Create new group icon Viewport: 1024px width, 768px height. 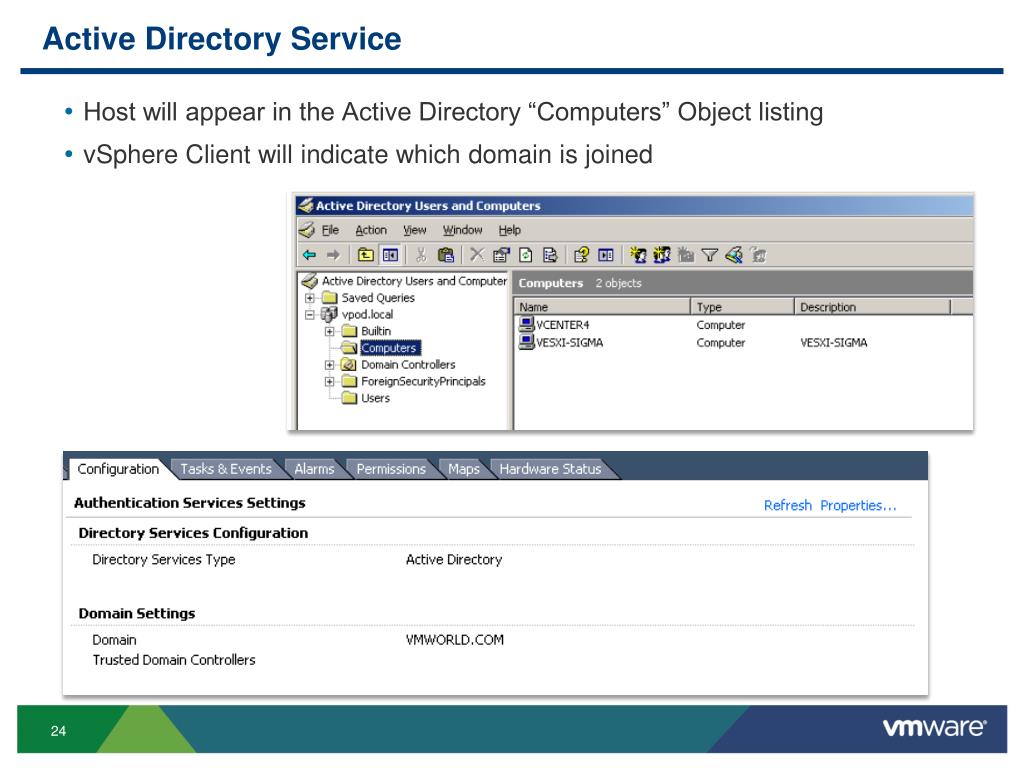point(662,255)
